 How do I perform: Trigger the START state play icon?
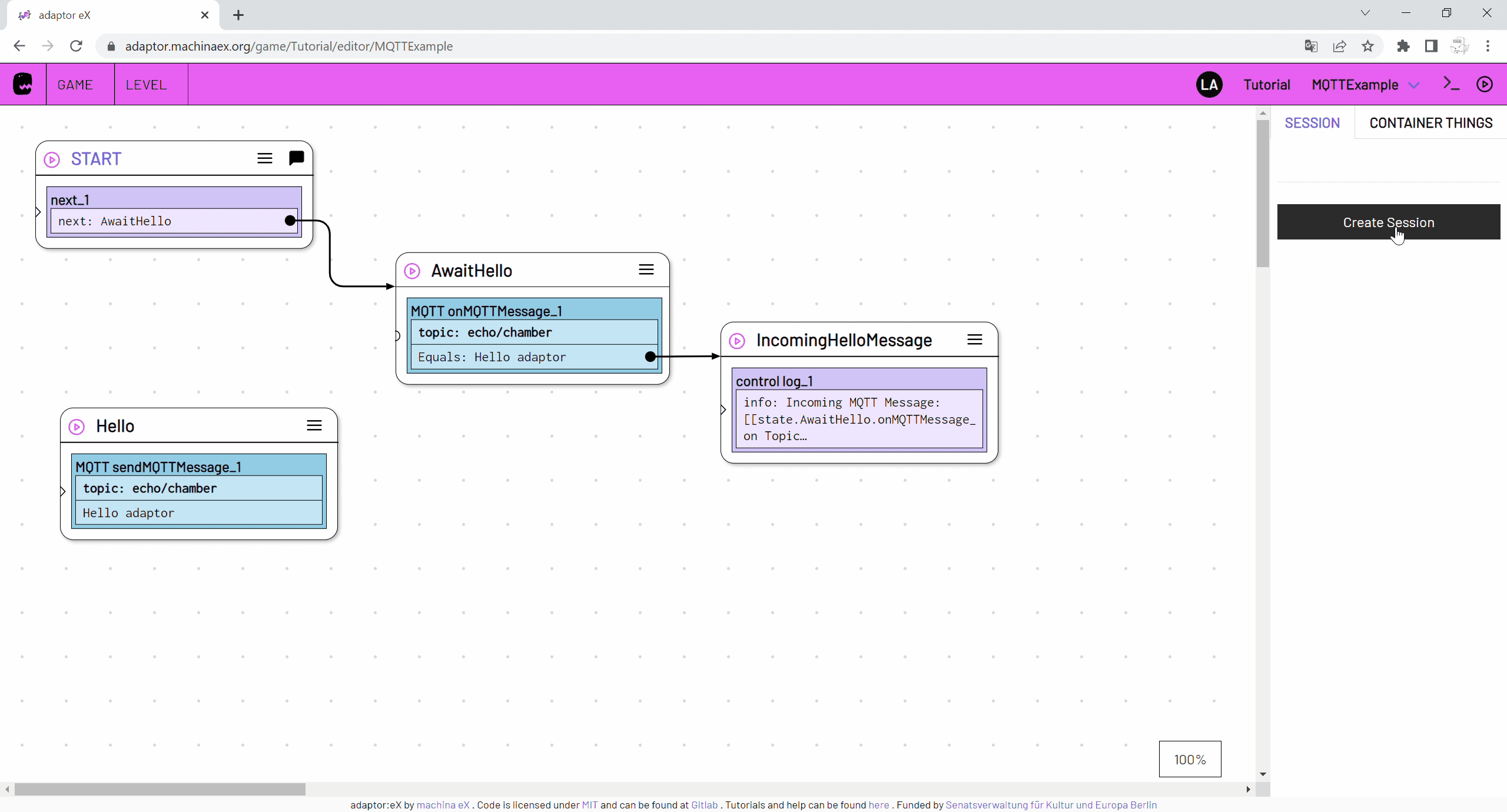(x=52, y=159)
